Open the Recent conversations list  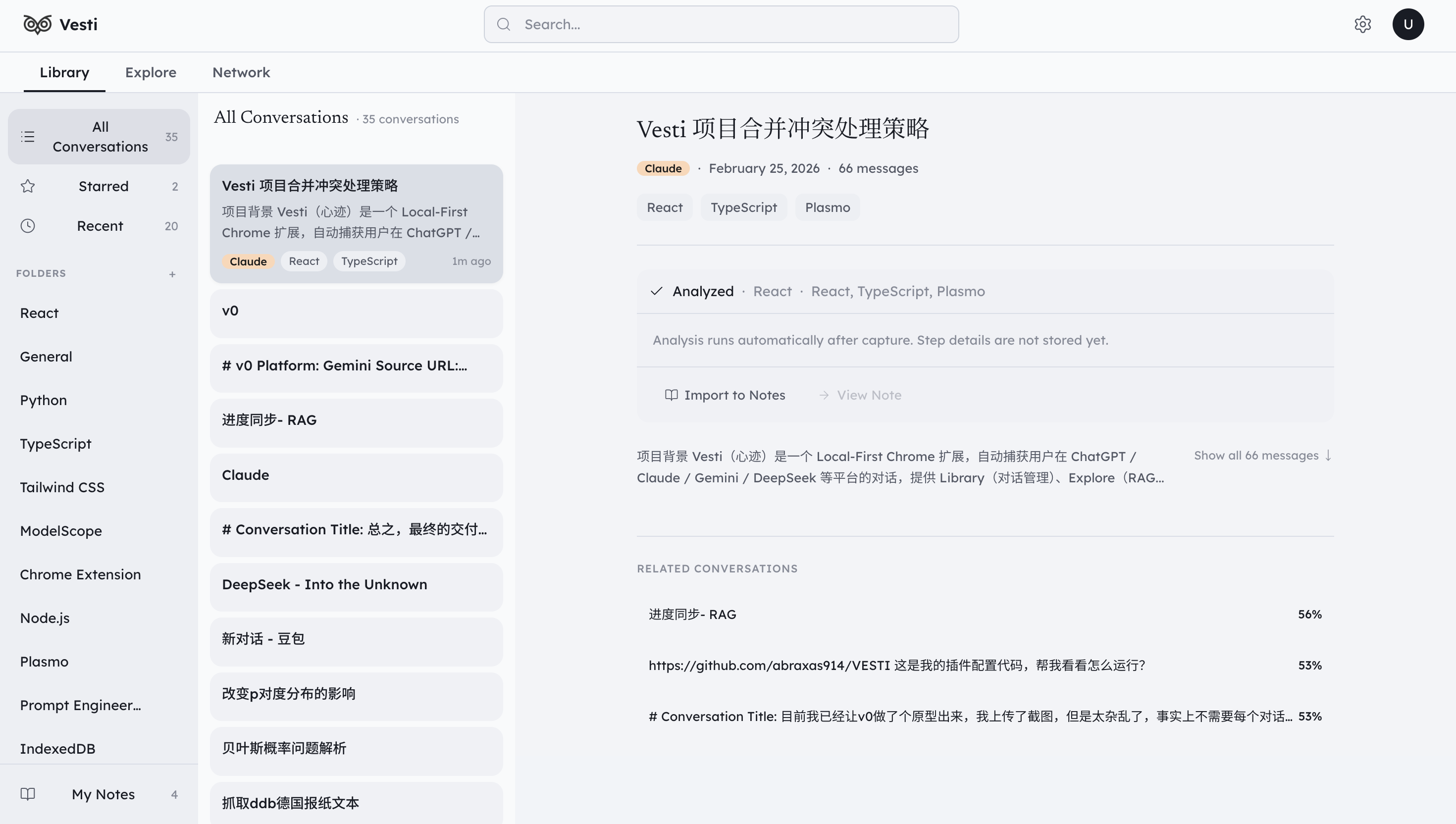[x=99, y=226]
